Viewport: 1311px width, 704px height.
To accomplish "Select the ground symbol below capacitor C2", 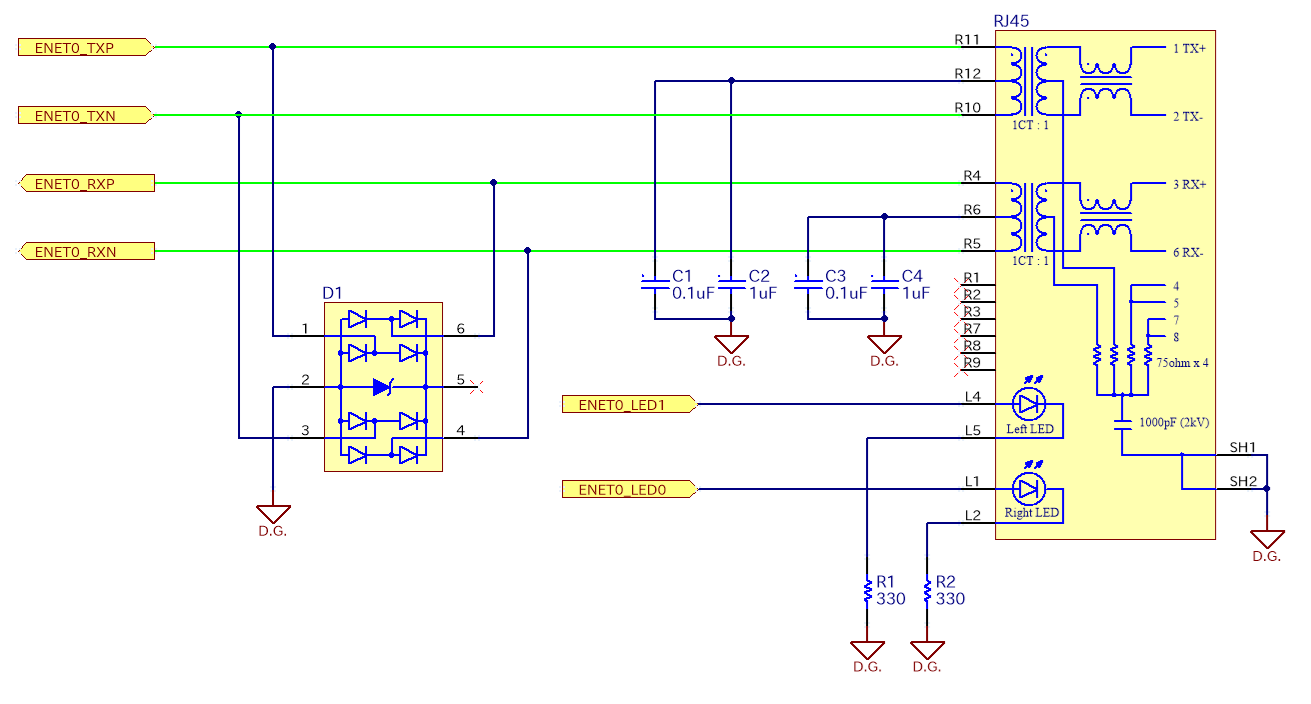I will (731, 345).
